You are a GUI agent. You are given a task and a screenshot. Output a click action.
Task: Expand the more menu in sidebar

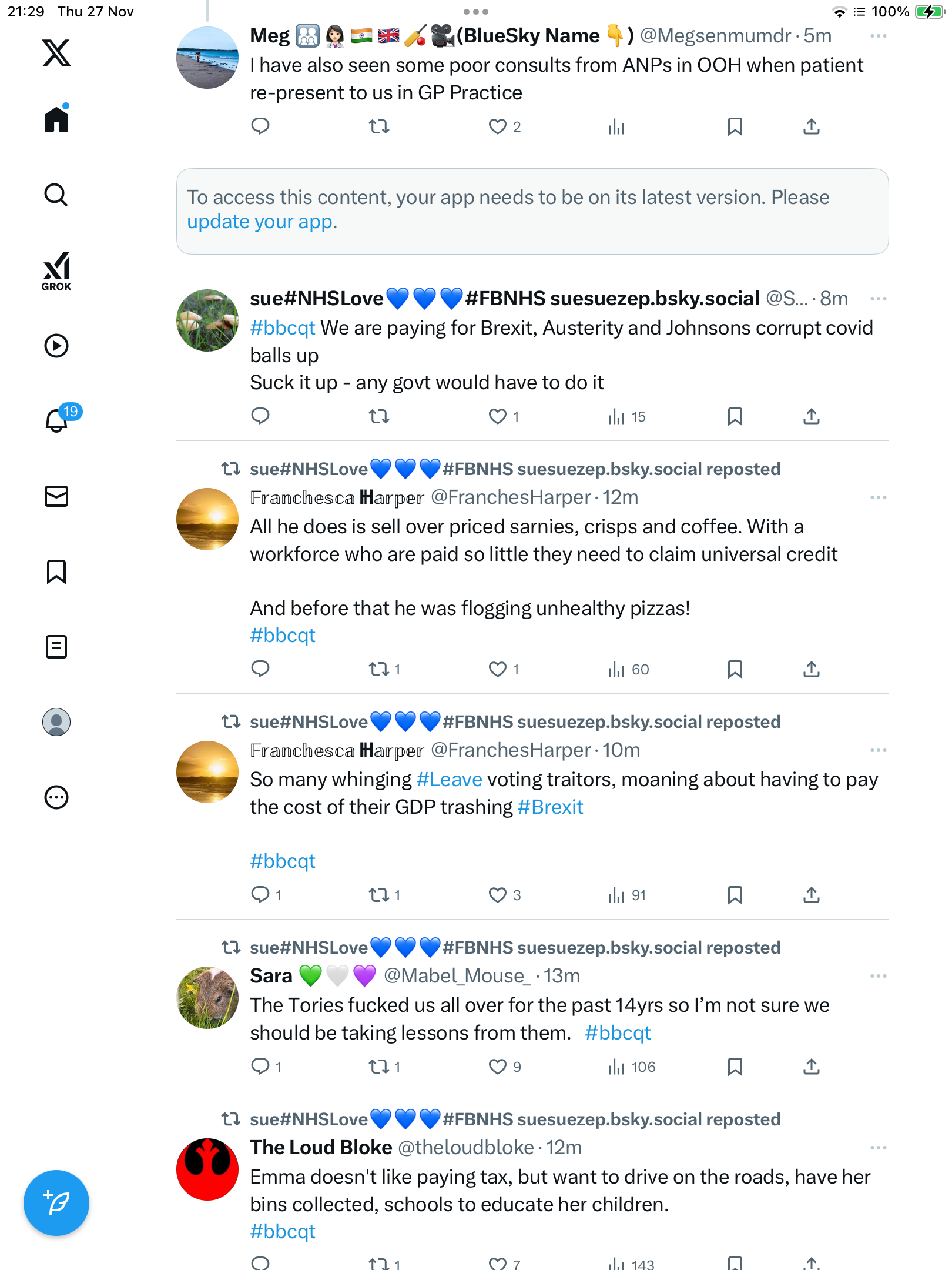56,797
